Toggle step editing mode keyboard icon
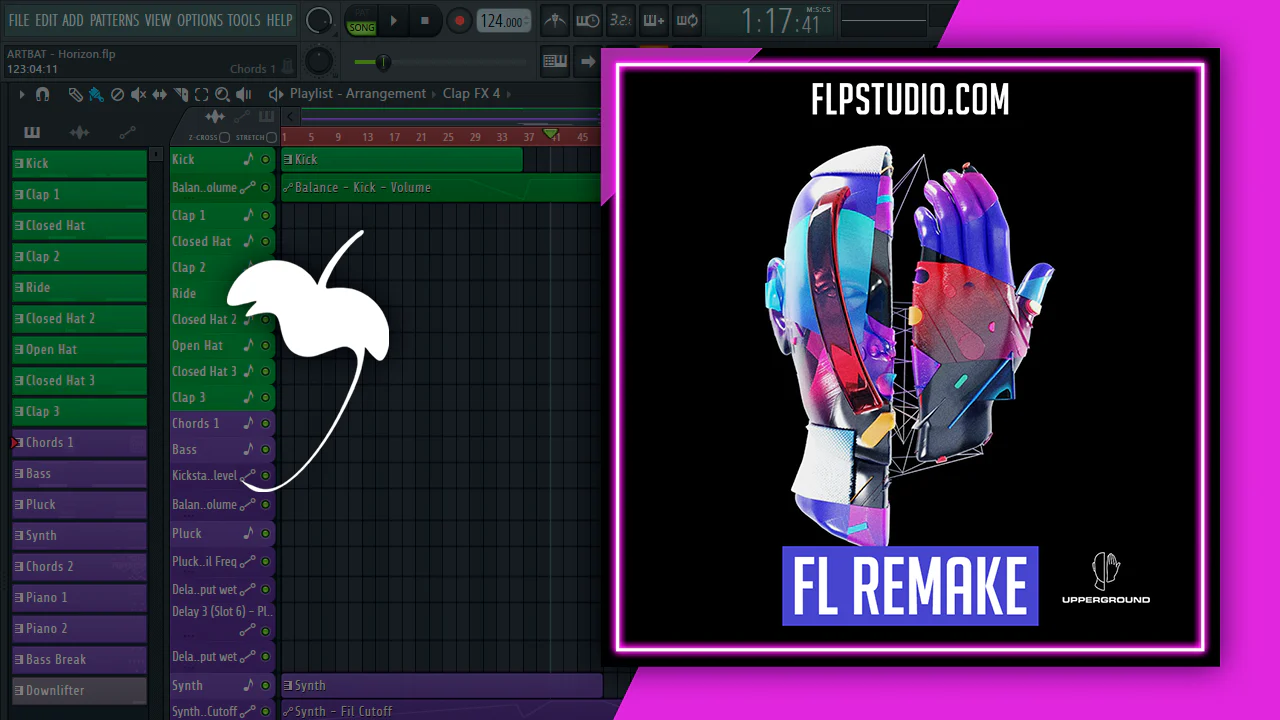Screen dimensions: 1280x720 (x=555, y=61)
